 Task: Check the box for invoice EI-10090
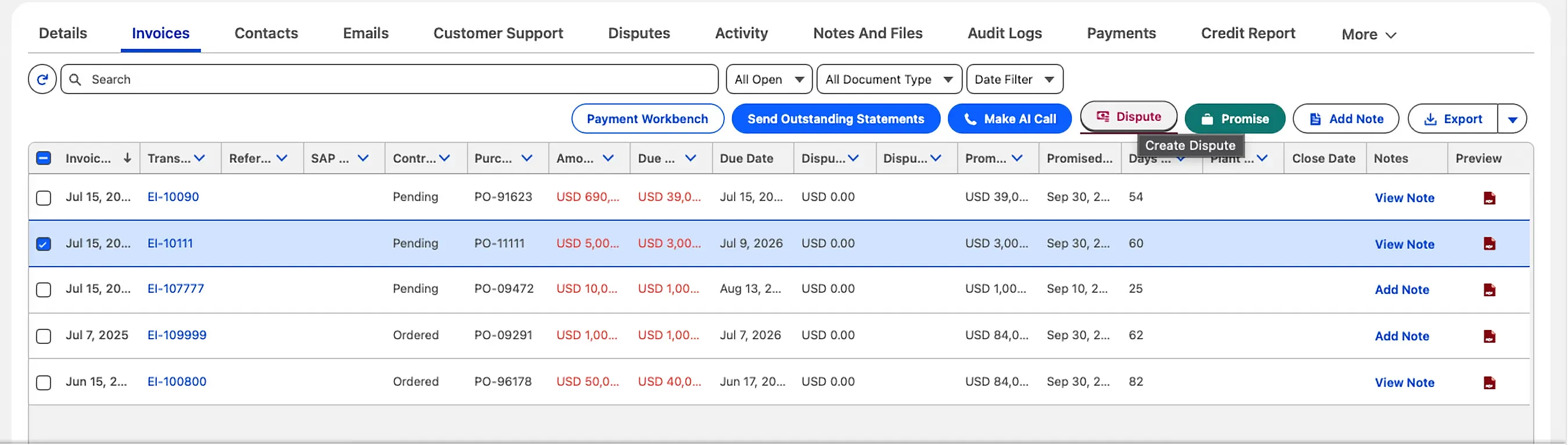point(43,198)
